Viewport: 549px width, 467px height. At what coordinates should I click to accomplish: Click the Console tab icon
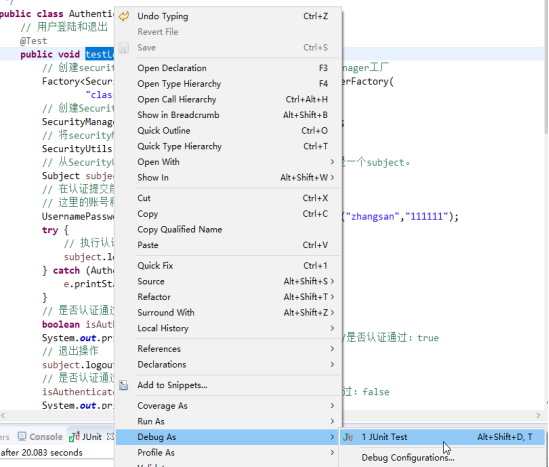click(x=22, y=437)
